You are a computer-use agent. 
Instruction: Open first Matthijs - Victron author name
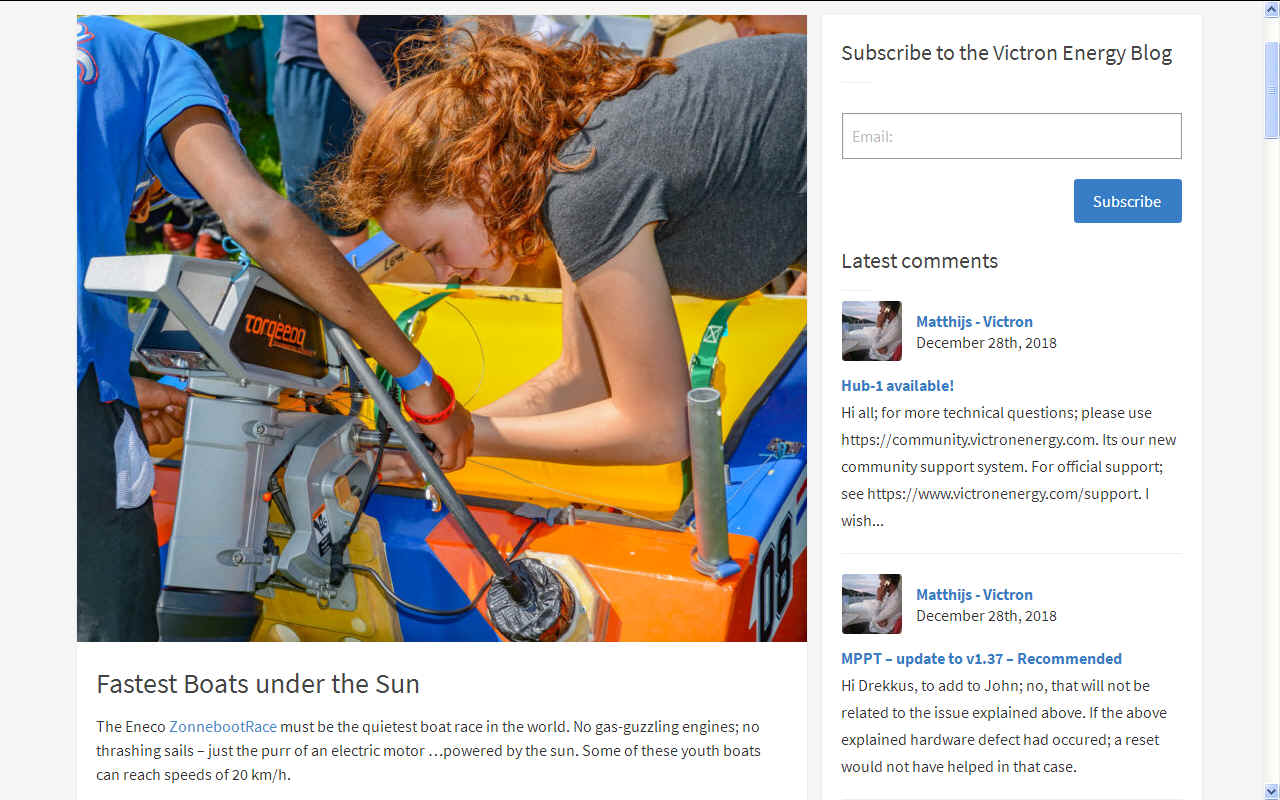(x=974, y=321)
